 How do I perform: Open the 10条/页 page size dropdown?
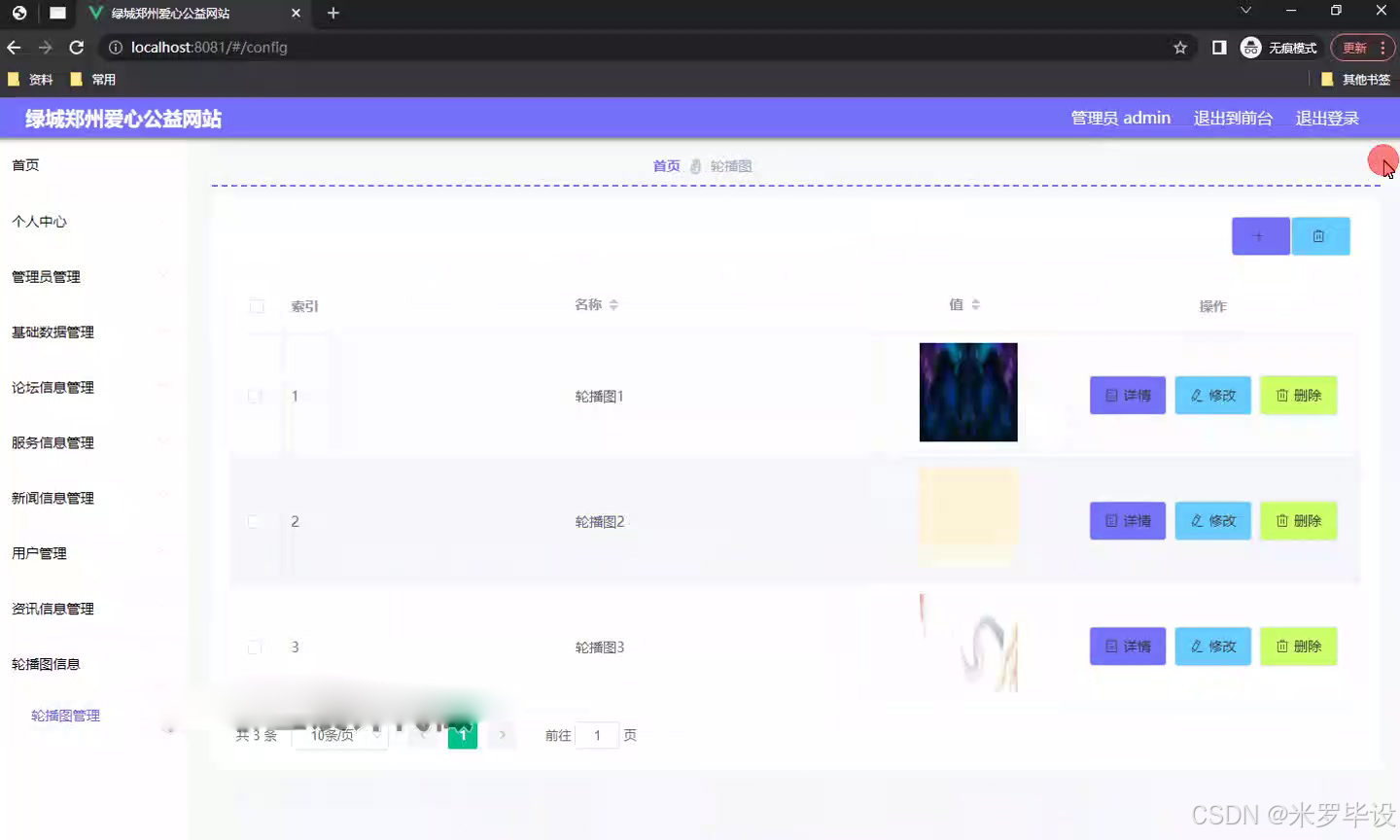(340, 735)
